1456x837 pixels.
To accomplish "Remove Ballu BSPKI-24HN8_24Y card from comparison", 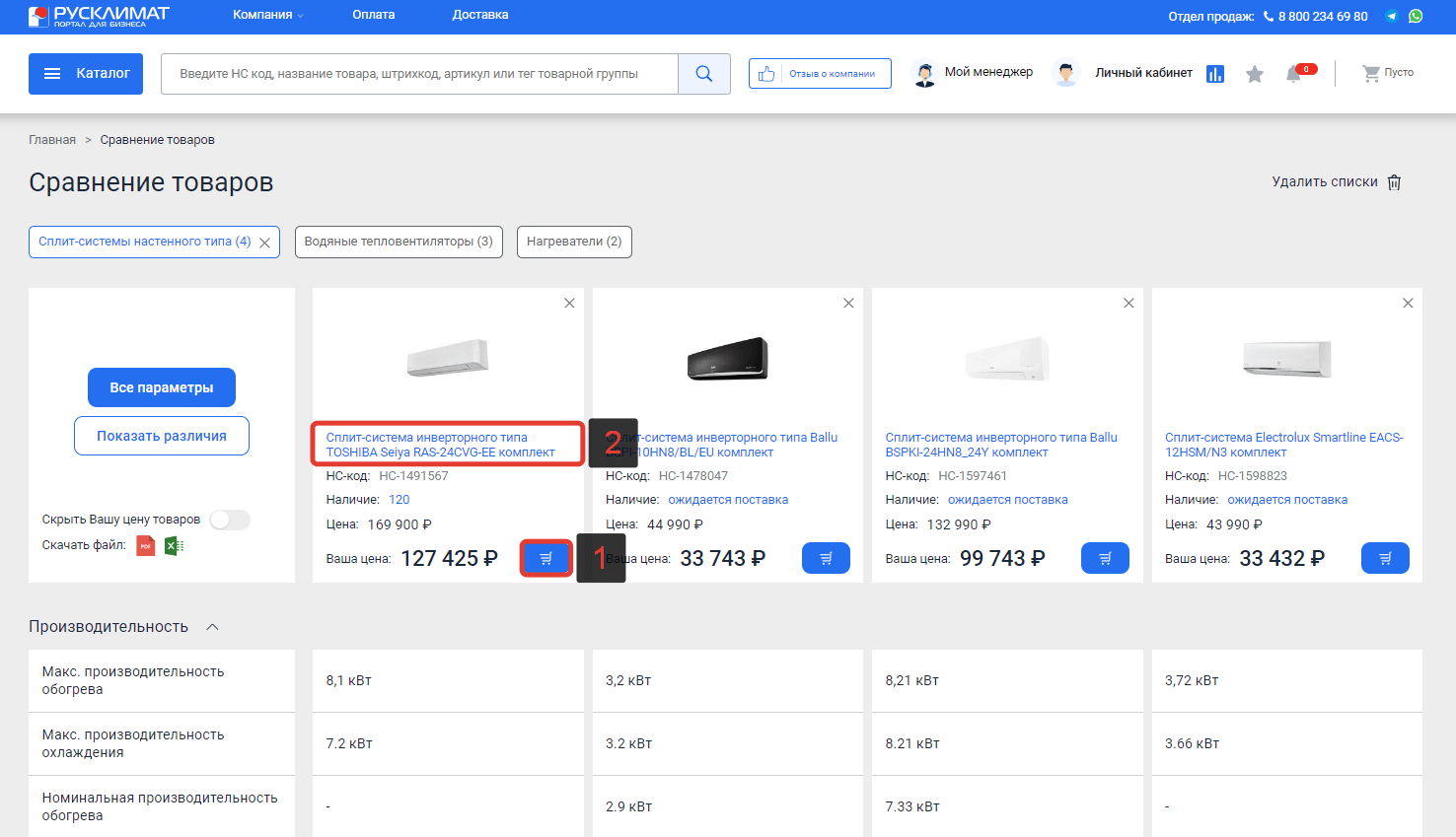I will [1128, 303].
